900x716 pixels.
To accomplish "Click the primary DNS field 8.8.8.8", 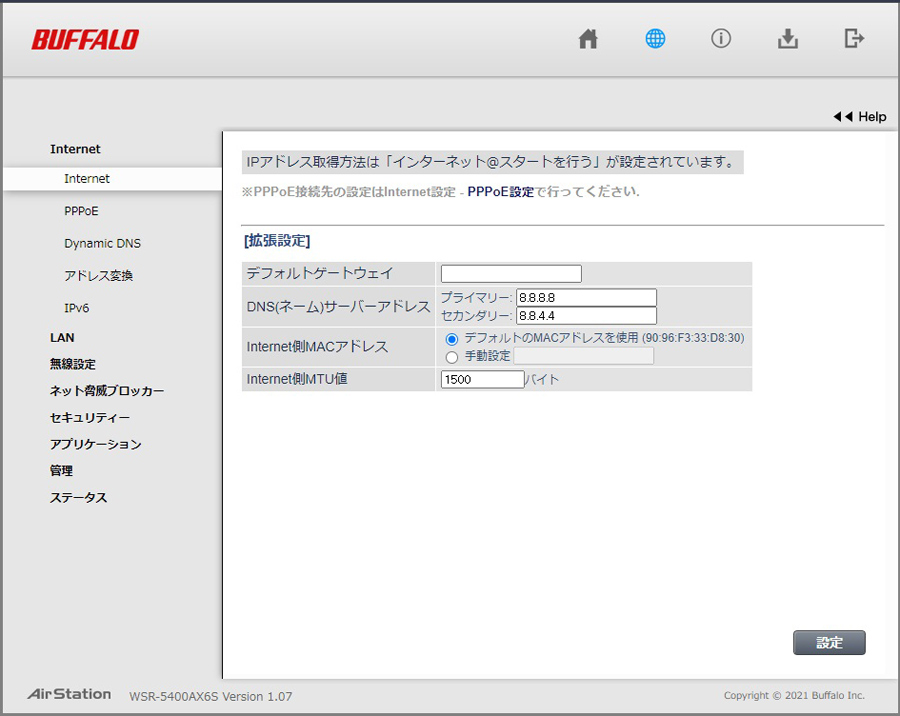I will [586, 297].
